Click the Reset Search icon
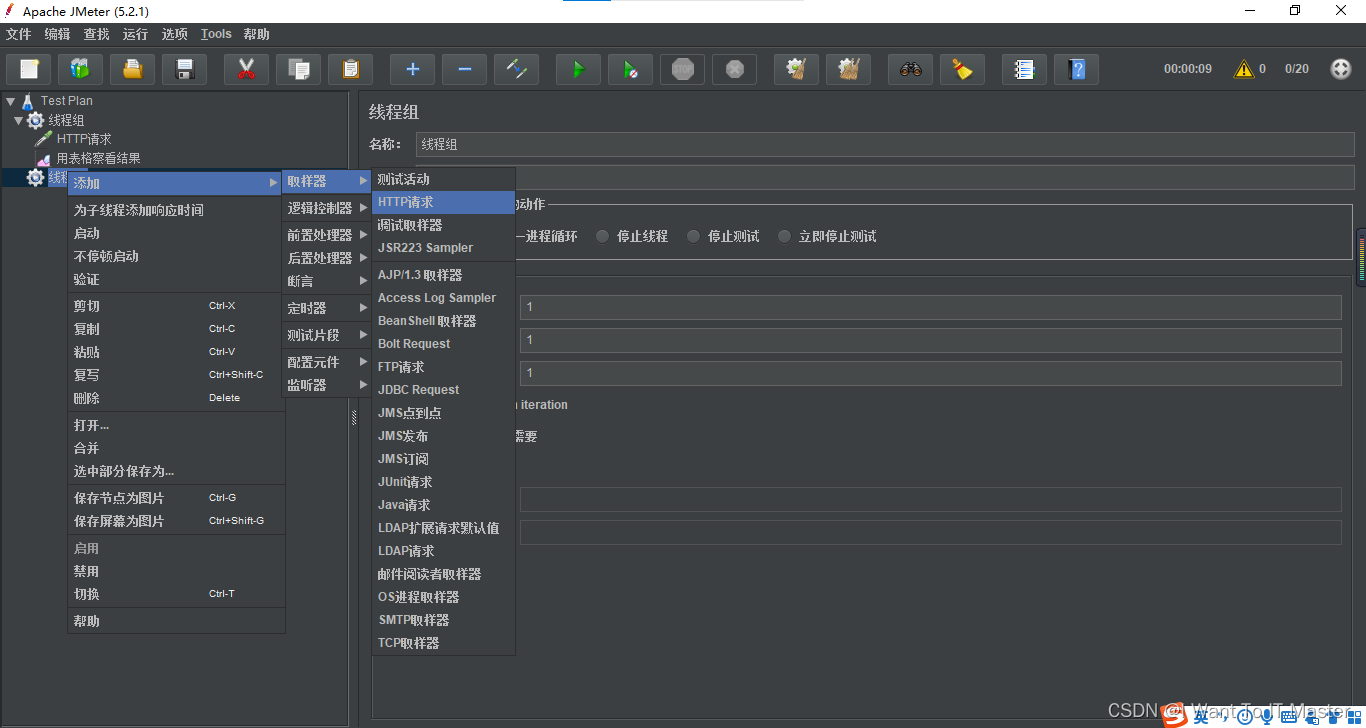The width and height of the screenshot is (1366, 728). coord(962,69)
